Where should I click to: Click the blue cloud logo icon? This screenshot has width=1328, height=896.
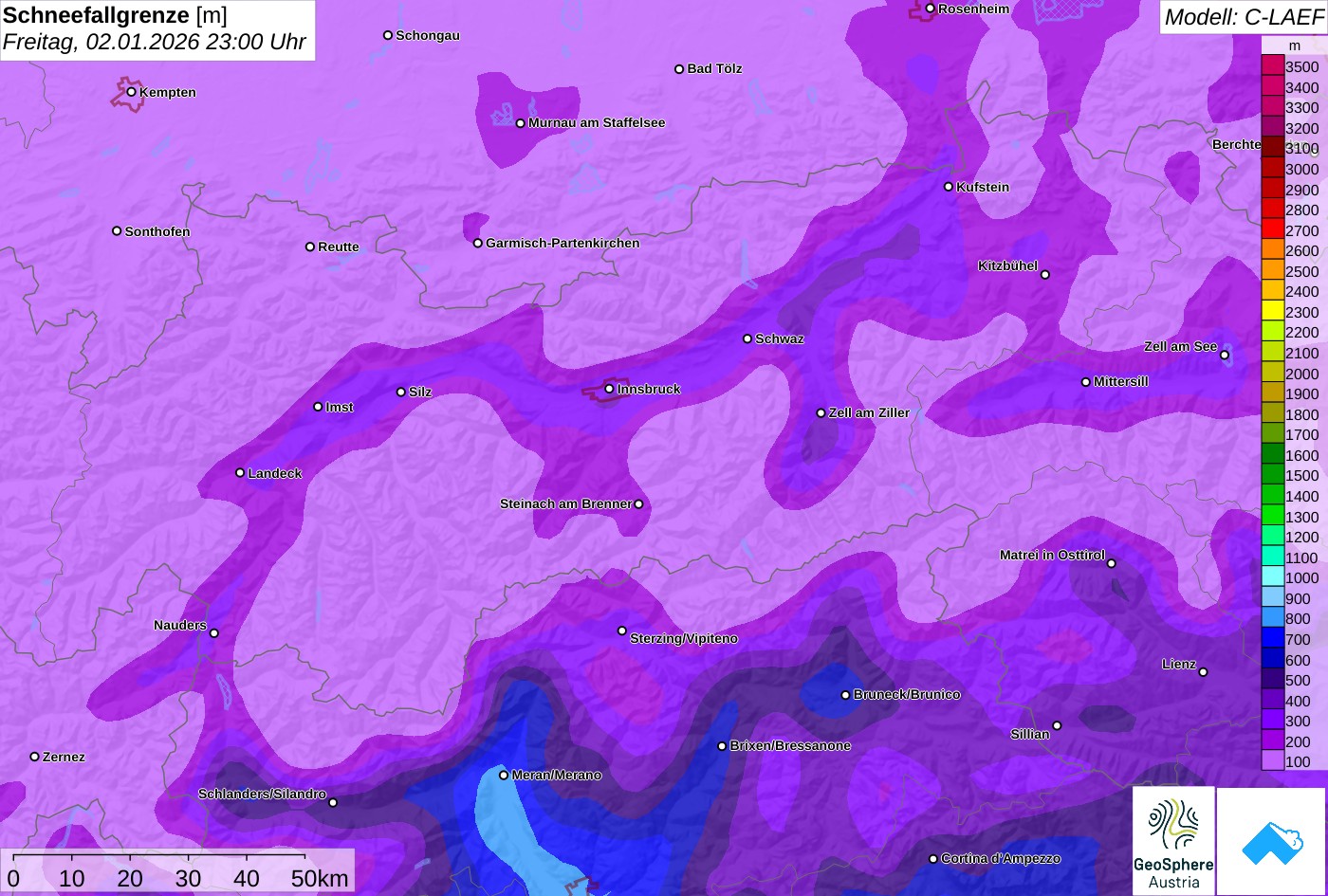[x=1271, y=841]
